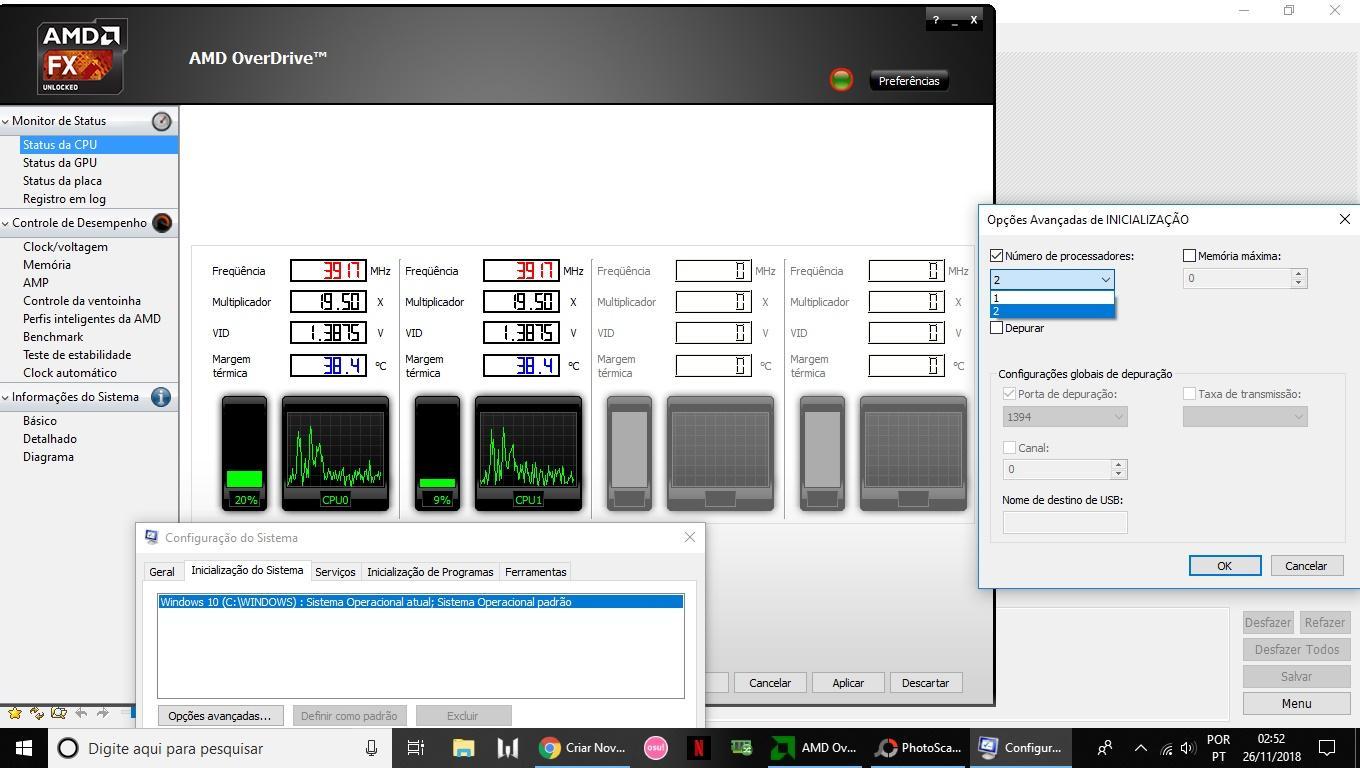1360x768 pixels.
Task: Open the Action Center notifications icon
Action: tap(1328, 748)
